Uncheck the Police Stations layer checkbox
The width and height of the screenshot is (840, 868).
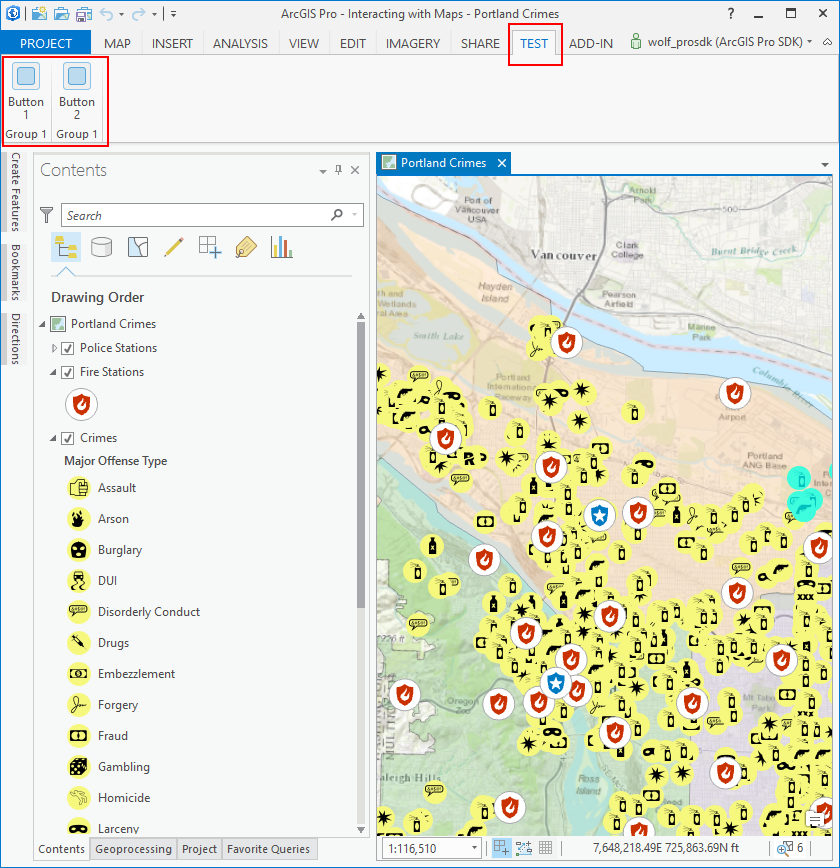68,348
